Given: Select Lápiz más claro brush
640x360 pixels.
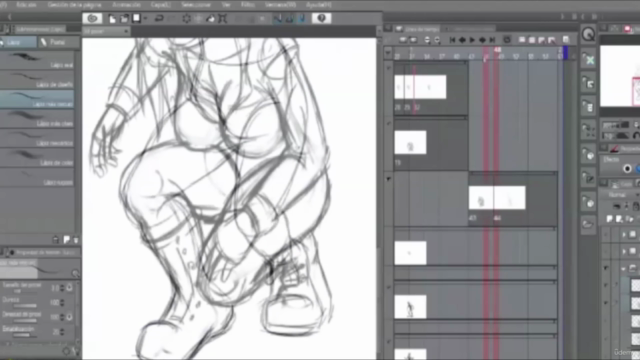Looking at the screenshot, I should [x=37, y=119].
